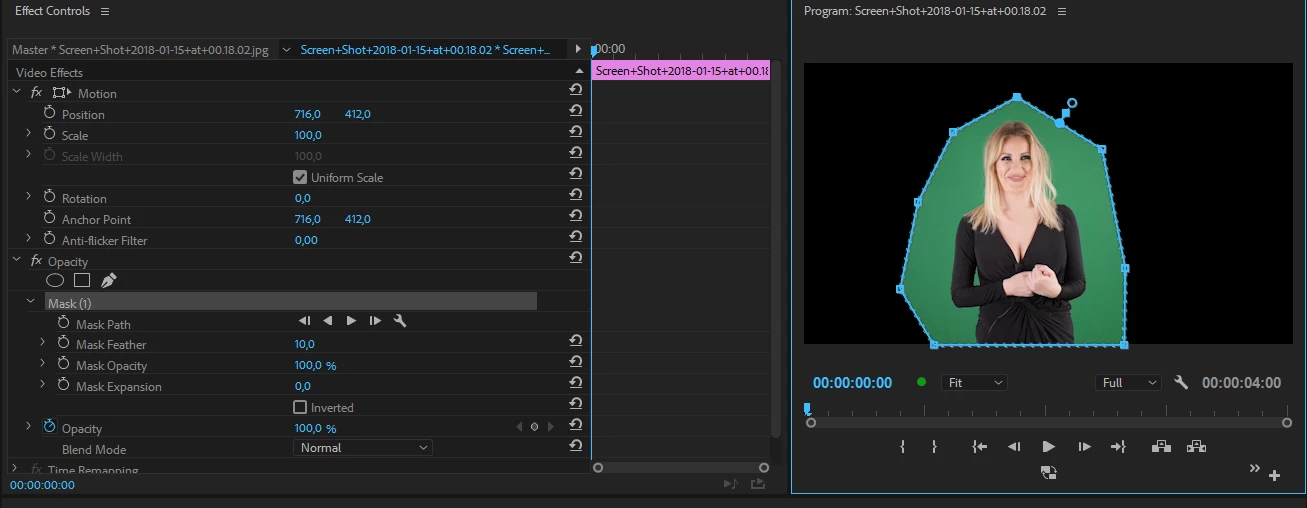Screen dimensions: 1307x508
Task: Go to In point in Program monitor
Action: coord(980,447)
